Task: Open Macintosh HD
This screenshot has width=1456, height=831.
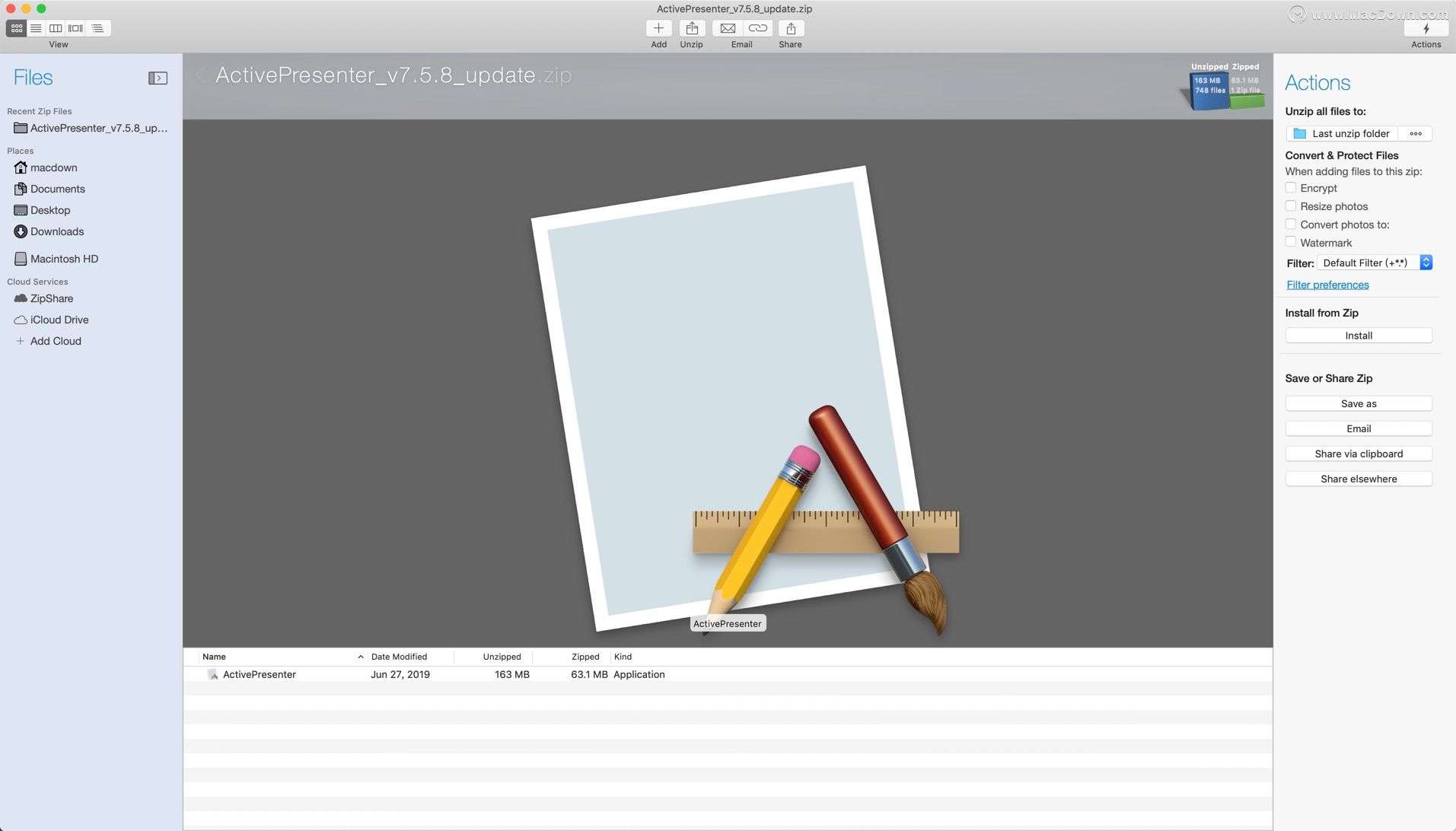Action: pos(56,259)
